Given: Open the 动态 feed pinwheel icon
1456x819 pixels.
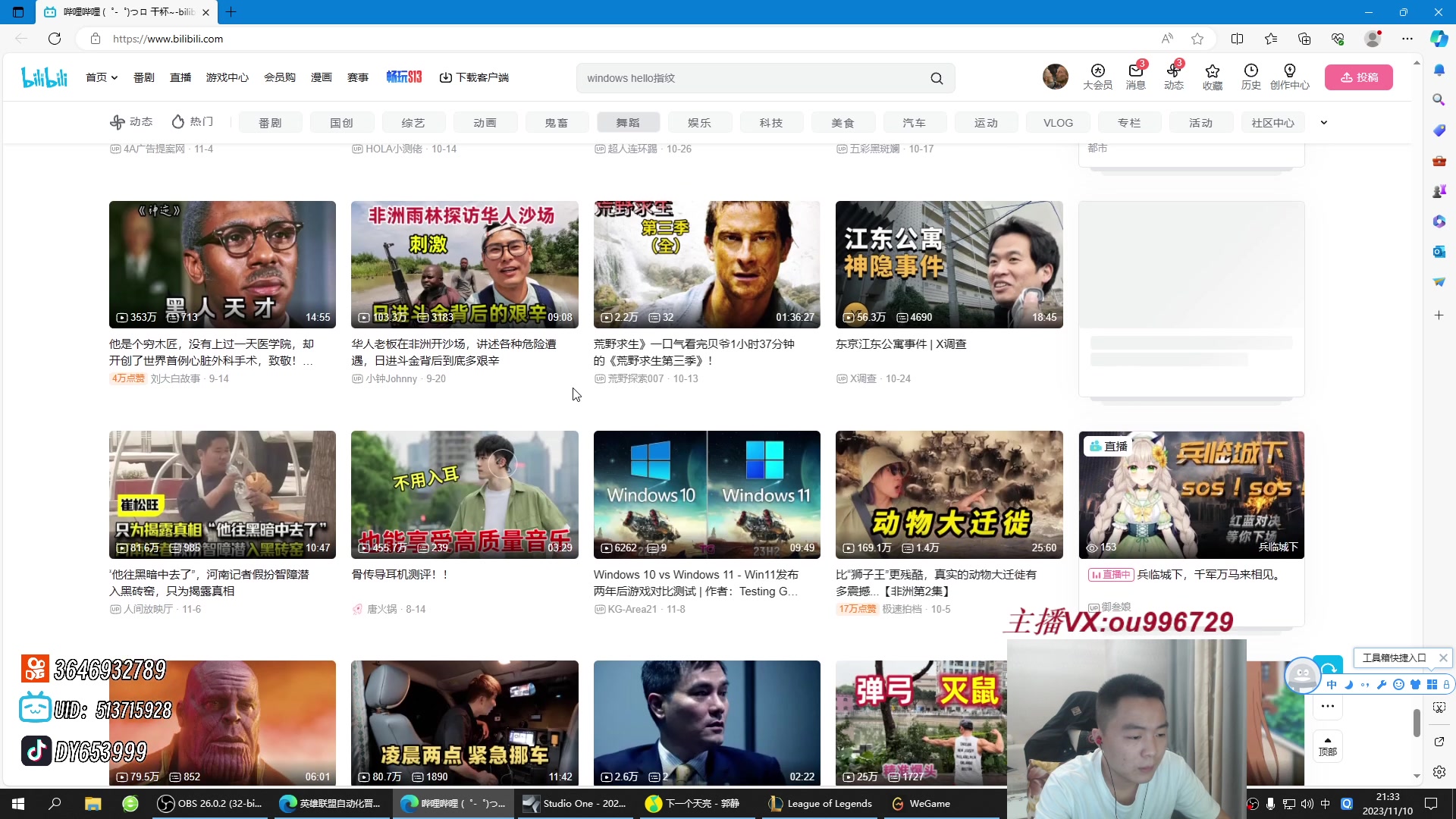Looking at the screenshot, I should [1174, 71].
